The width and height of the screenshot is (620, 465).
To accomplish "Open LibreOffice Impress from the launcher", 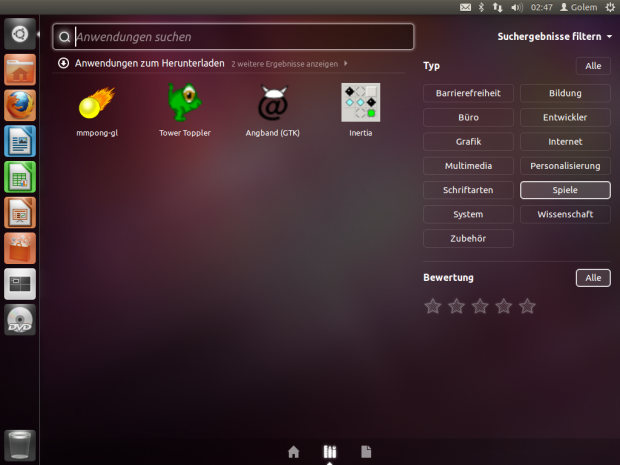I will (x=20, y=213).
